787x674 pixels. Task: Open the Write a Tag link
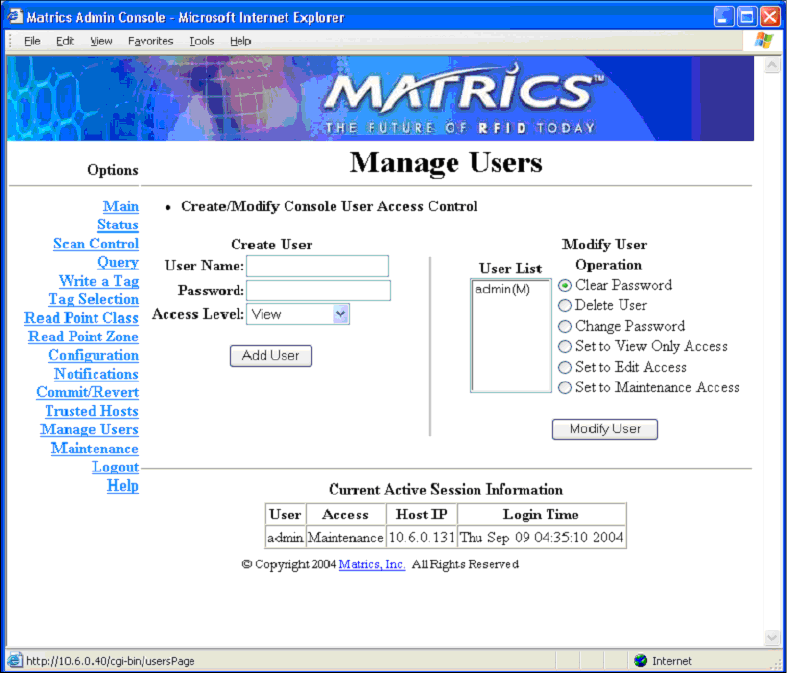click(98, 281)
